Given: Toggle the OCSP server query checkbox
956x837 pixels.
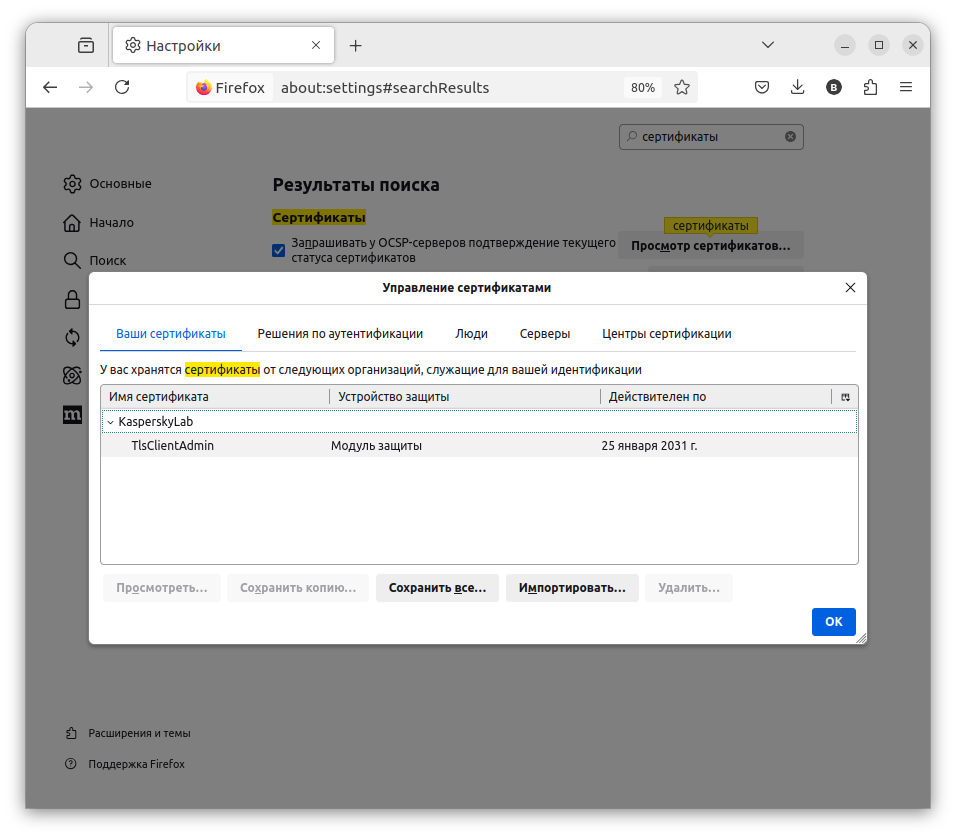Looking at the screenshot, I should tap(279, 250).
